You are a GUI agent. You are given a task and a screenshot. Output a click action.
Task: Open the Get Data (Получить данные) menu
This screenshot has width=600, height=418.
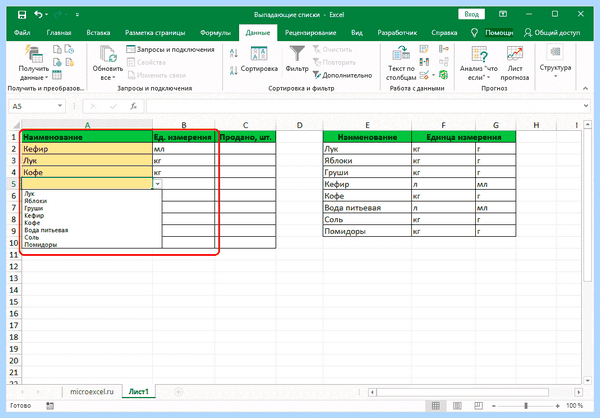(x=34, y=62)
